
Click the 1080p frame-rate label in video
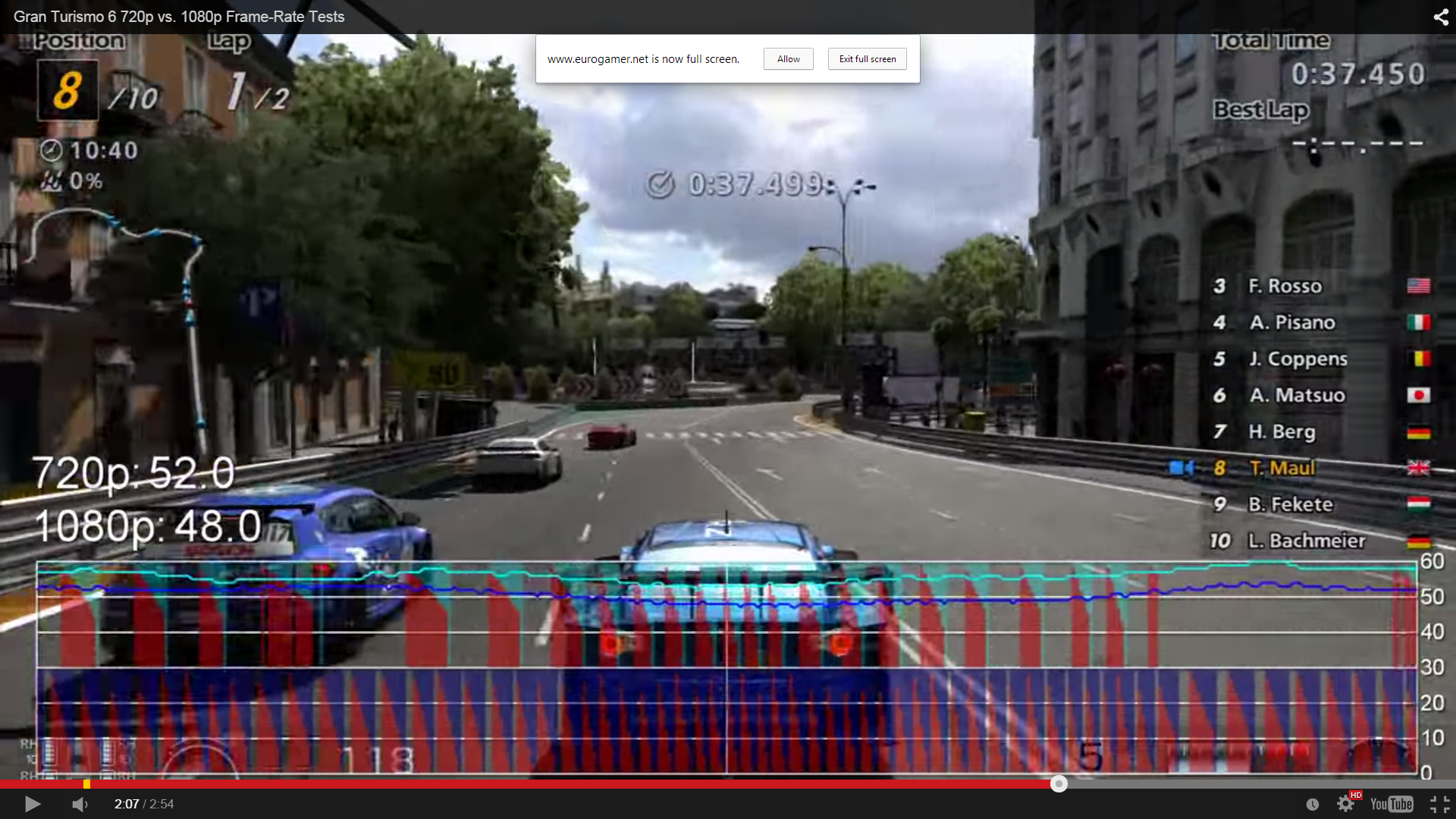point(148,526)
